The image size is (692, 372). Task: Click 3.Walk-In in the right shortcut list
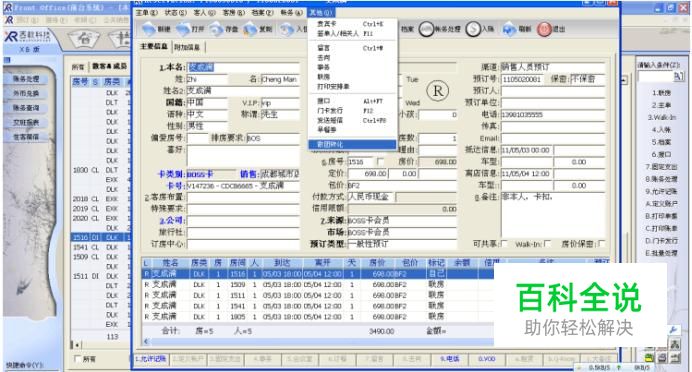[x=661, y=117]
